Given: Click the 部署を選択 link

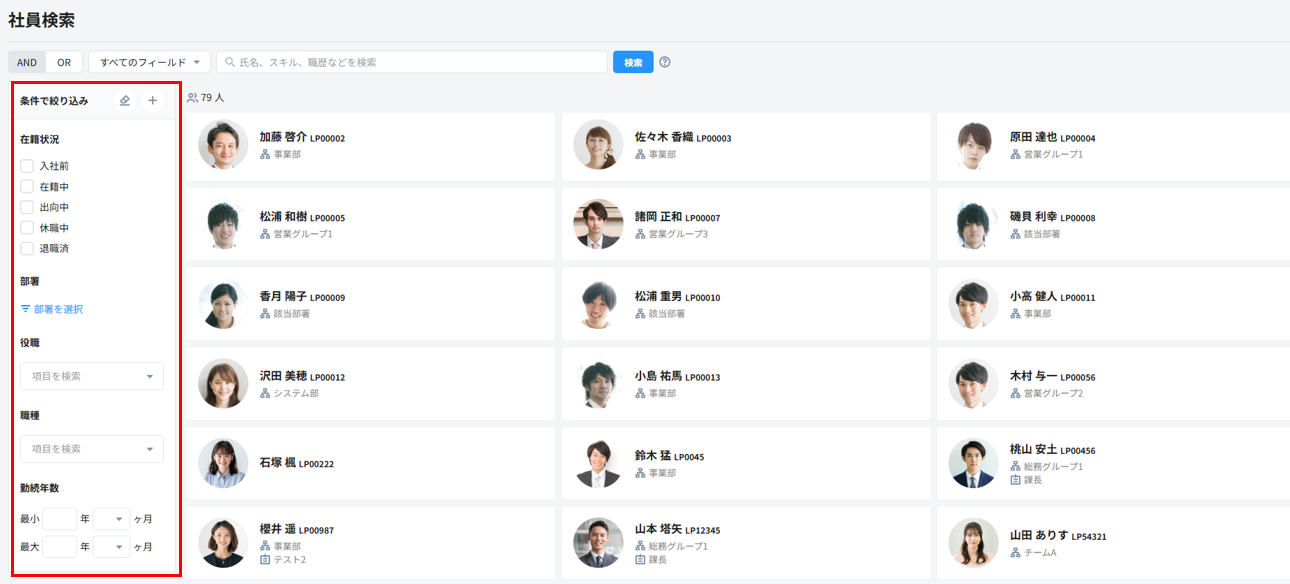Looking at the screenshot, I should (x=58, y=310).
